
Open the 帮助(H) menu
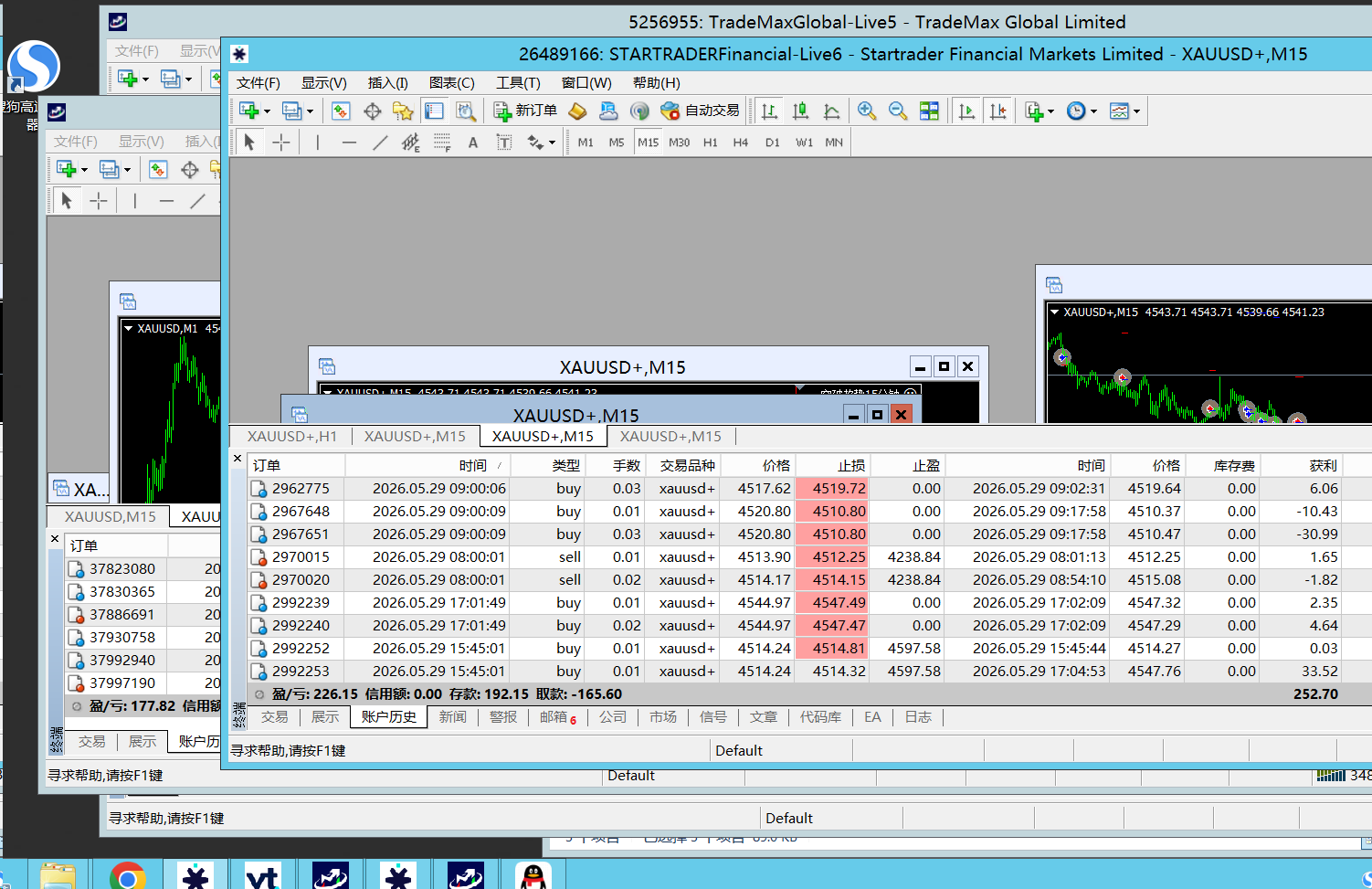point(656,83)
